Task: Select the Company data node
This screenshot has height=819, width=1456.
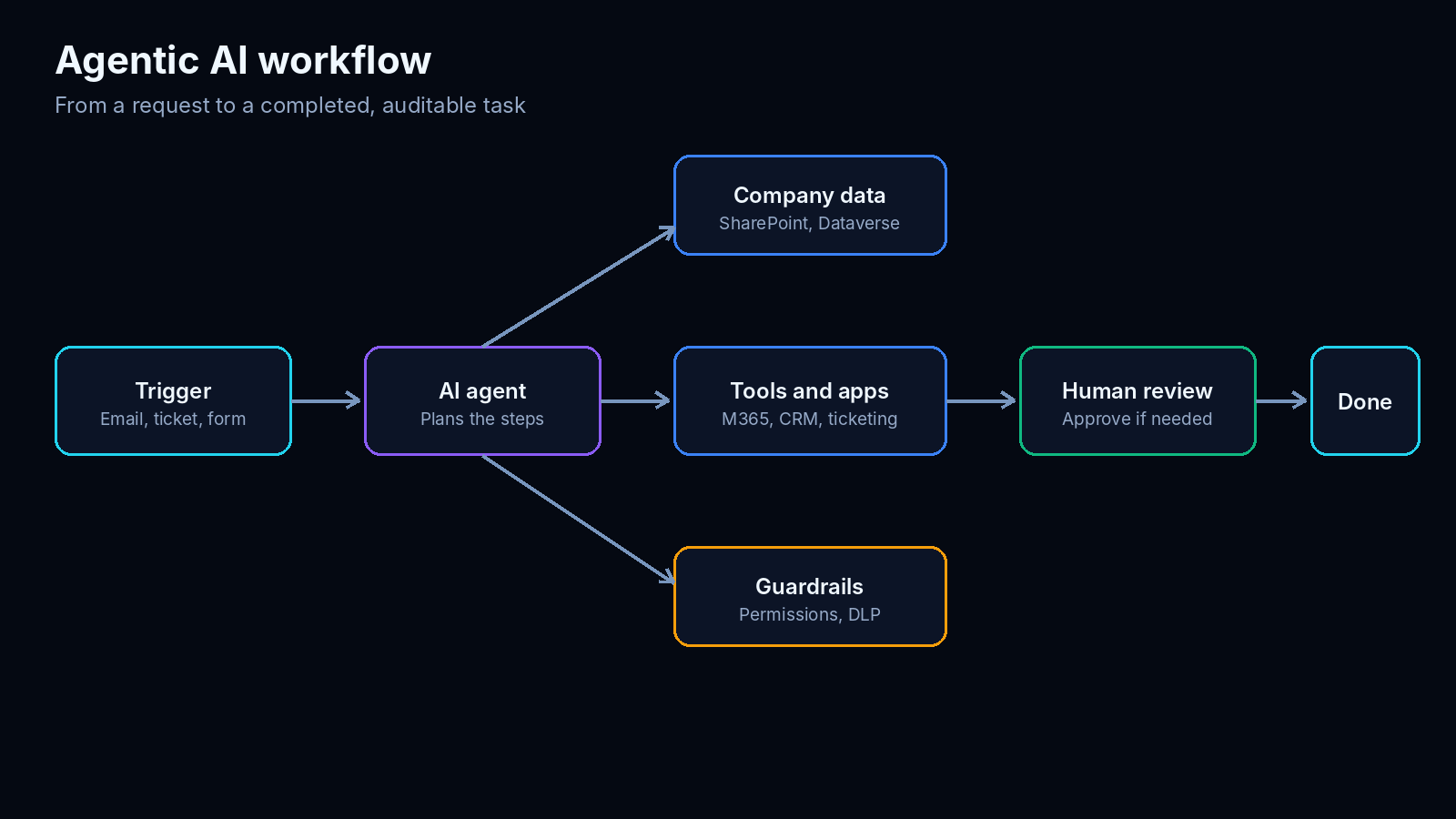Action: [x=810, y=205]
